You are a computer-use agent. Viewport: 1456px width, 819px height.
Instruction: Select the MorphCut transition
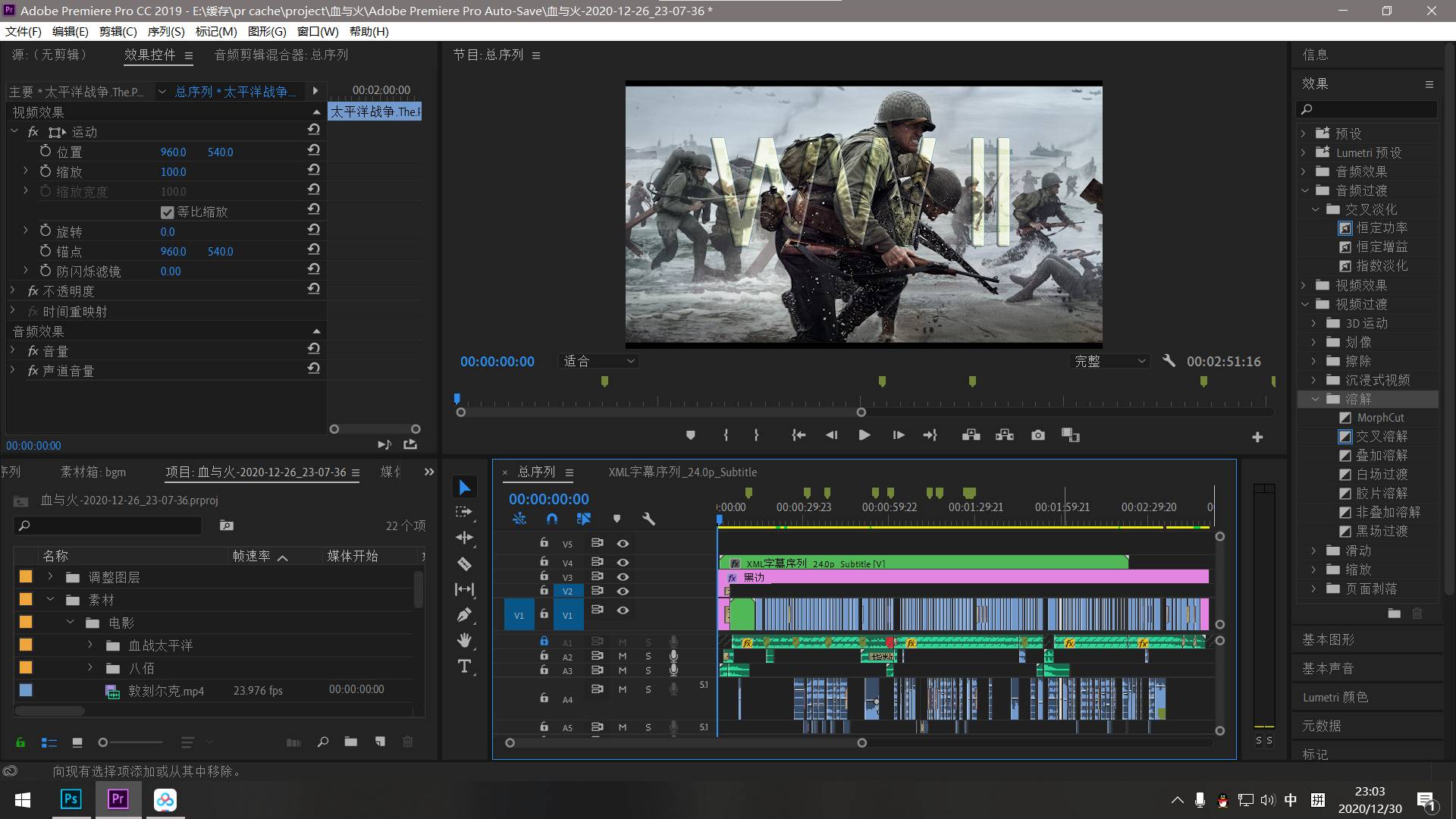[1380, 418]
